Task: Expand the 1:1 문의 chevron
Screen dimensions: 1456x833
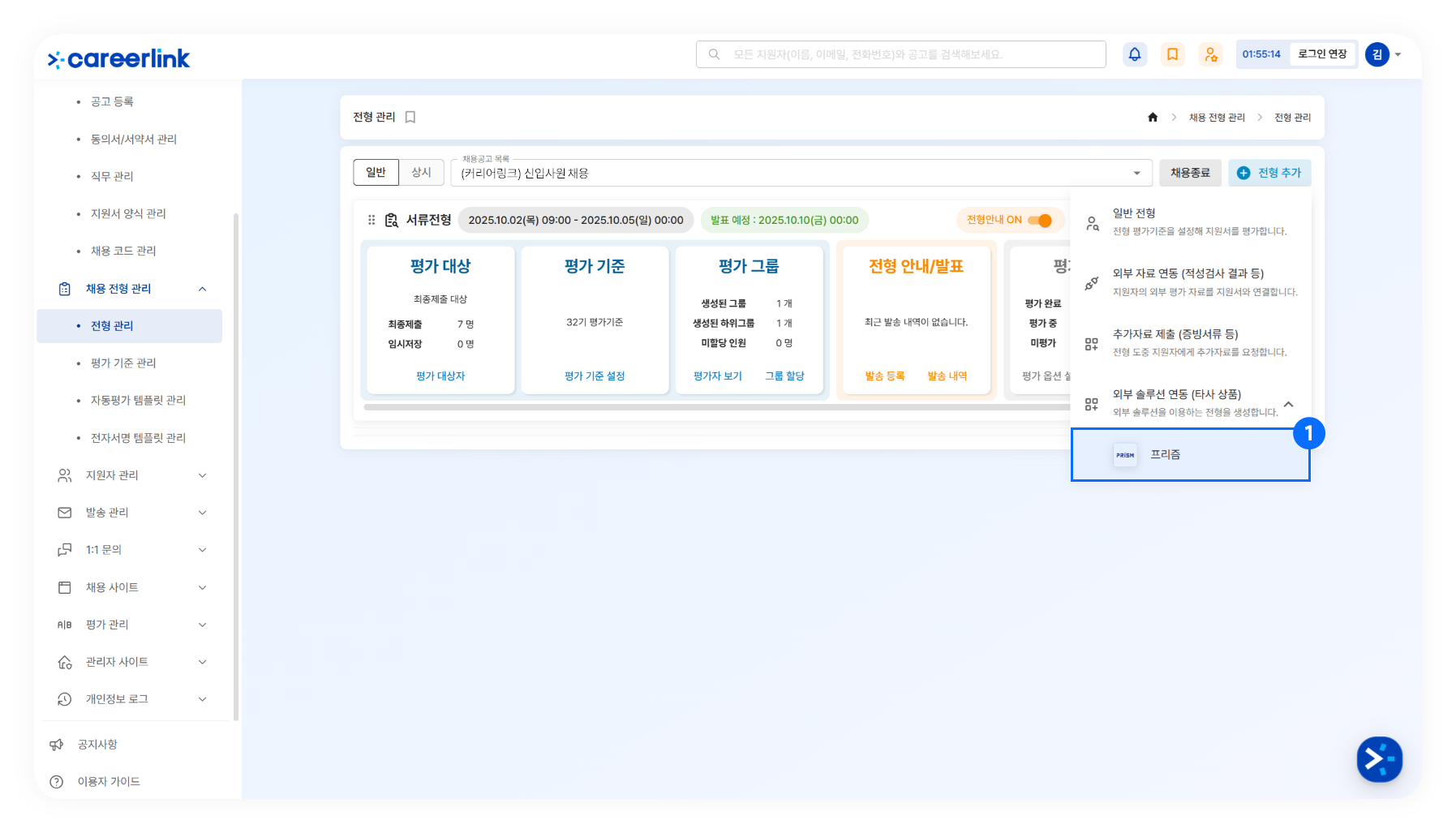Action: pos(203,550)
